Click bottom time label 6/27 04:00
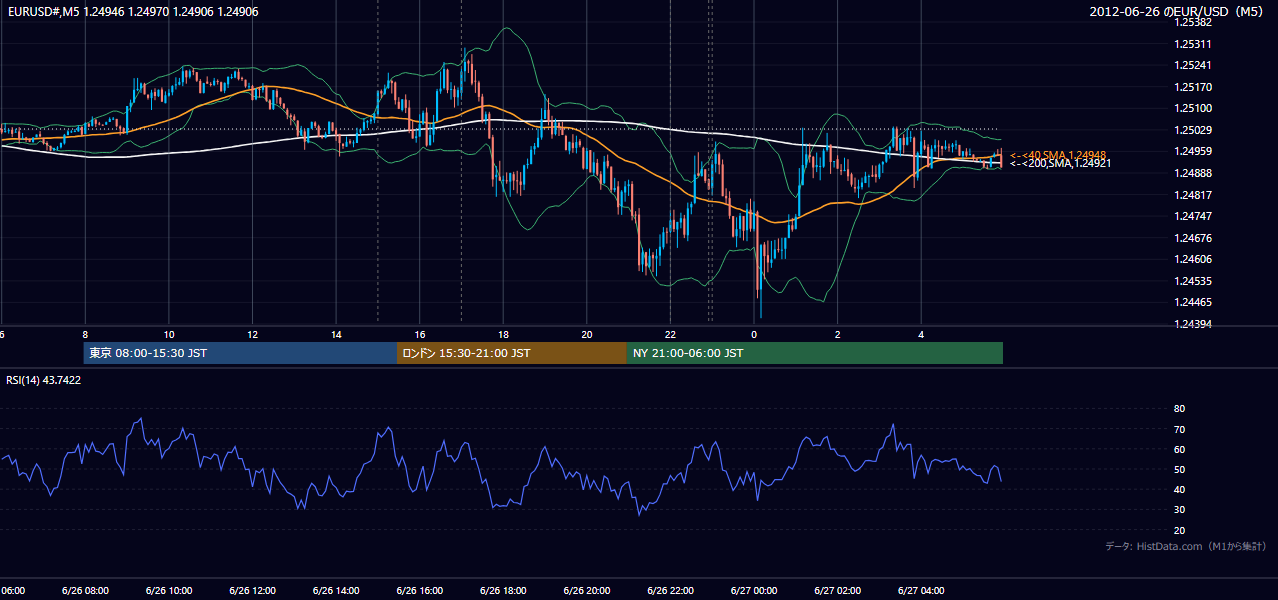Image resolution: width=1278 pixels, height=600 pixels. tap(920, 591)
